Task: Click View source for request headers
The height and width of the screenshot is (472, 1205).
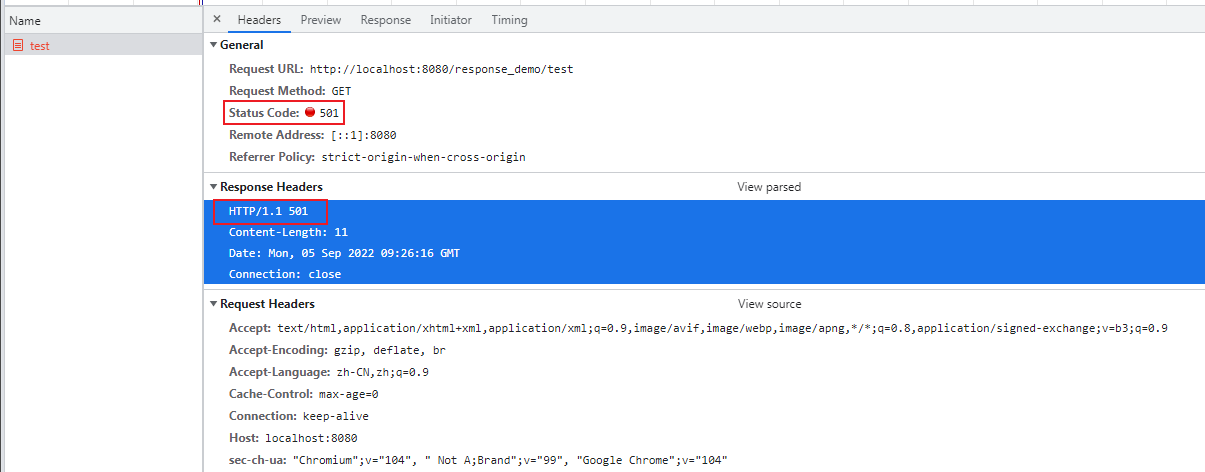Action: (x=769, y=304)
